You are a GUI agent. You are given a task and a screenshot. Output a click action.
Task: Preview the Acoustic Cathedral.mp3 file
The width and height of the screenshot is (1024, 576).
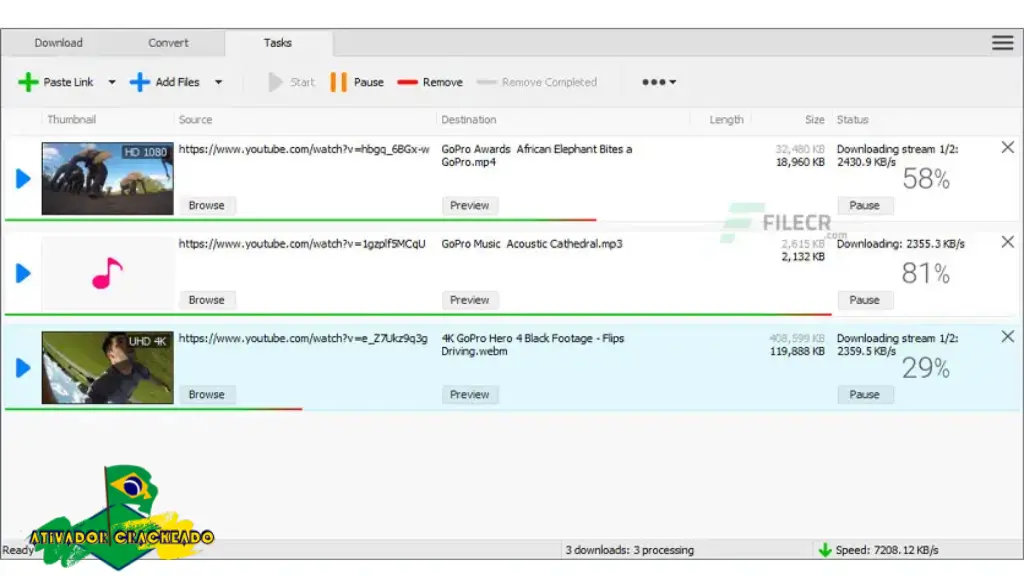coord(470,300)
